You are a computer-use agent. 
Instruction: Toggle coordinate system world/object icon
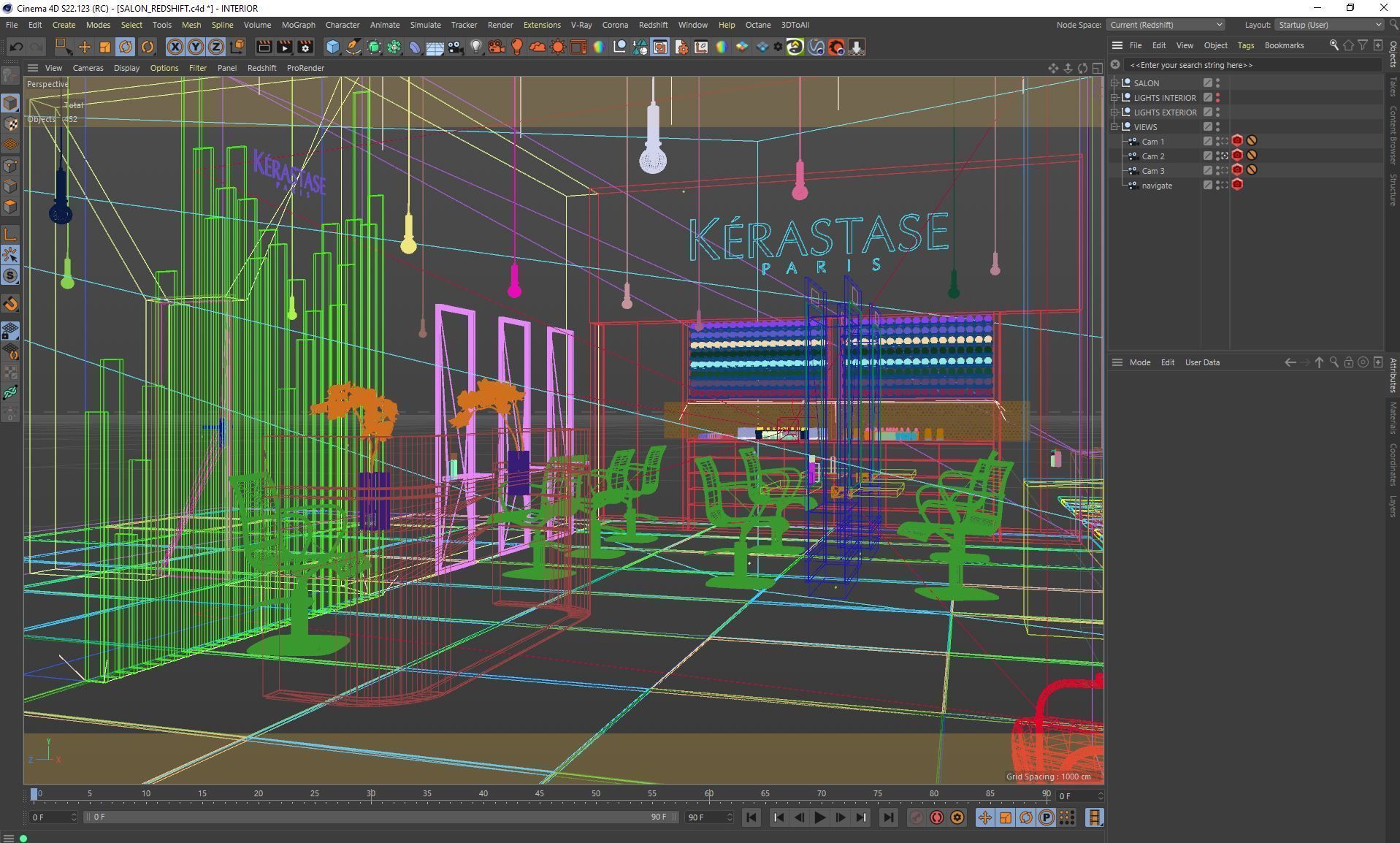[x=237, y=47]
